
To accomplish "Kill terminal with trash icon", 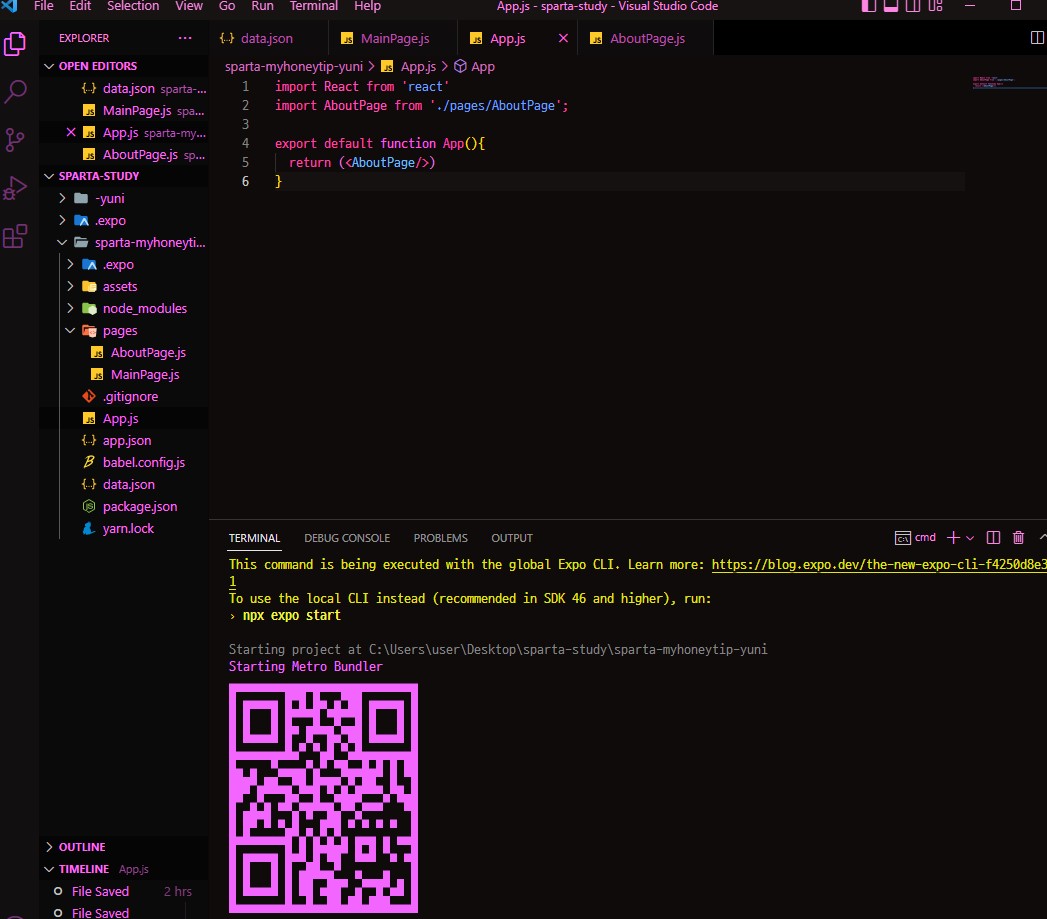I will pos(1018,538).
